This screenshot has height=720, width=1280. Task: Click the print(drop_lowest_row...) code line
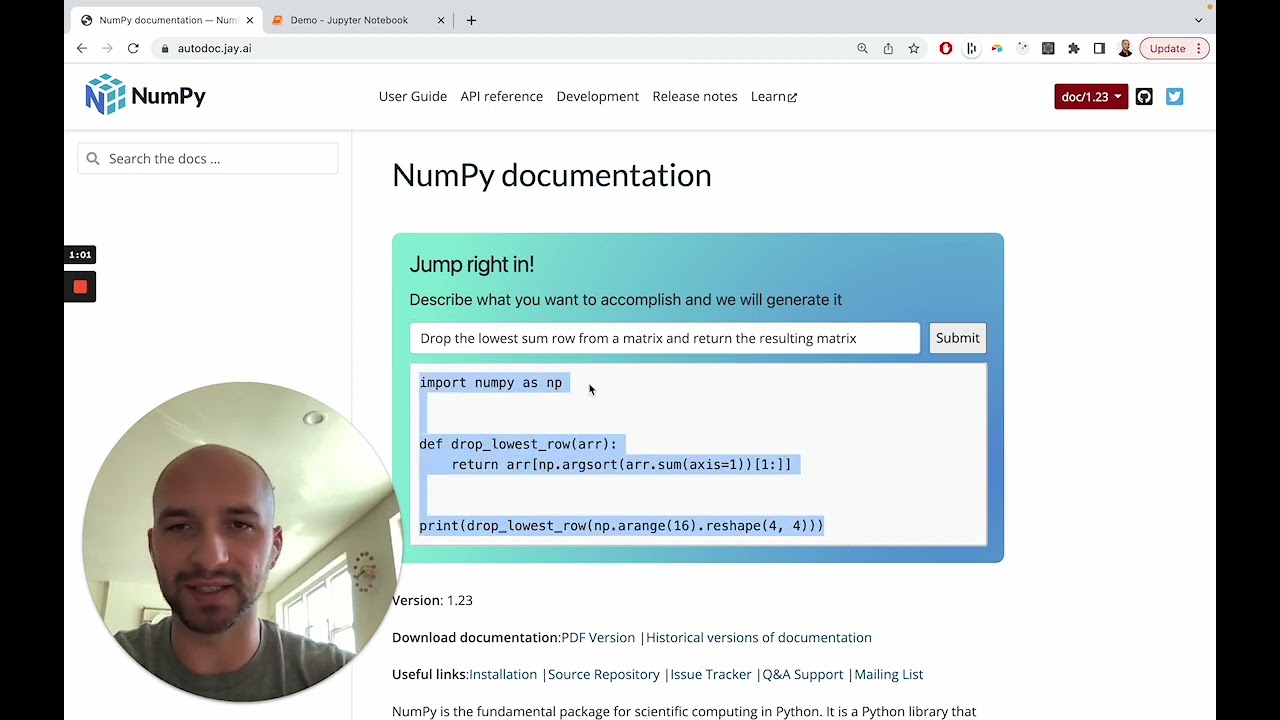621,526
